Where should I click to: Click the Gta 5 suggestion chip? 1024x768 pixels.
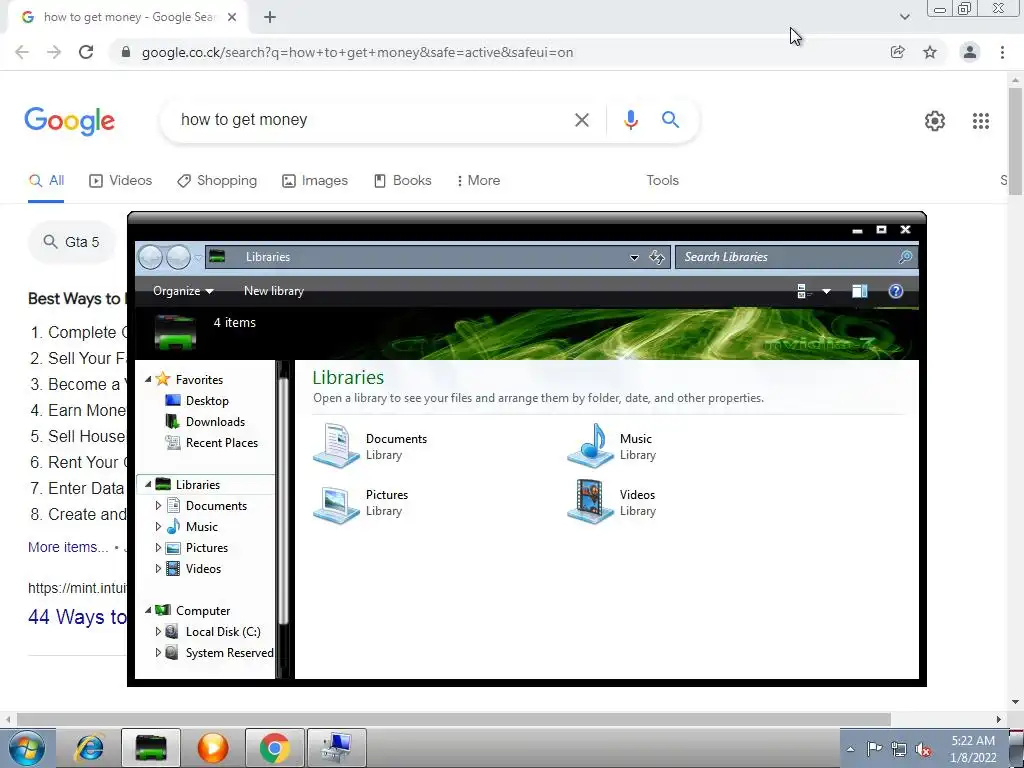pos(72,242)
